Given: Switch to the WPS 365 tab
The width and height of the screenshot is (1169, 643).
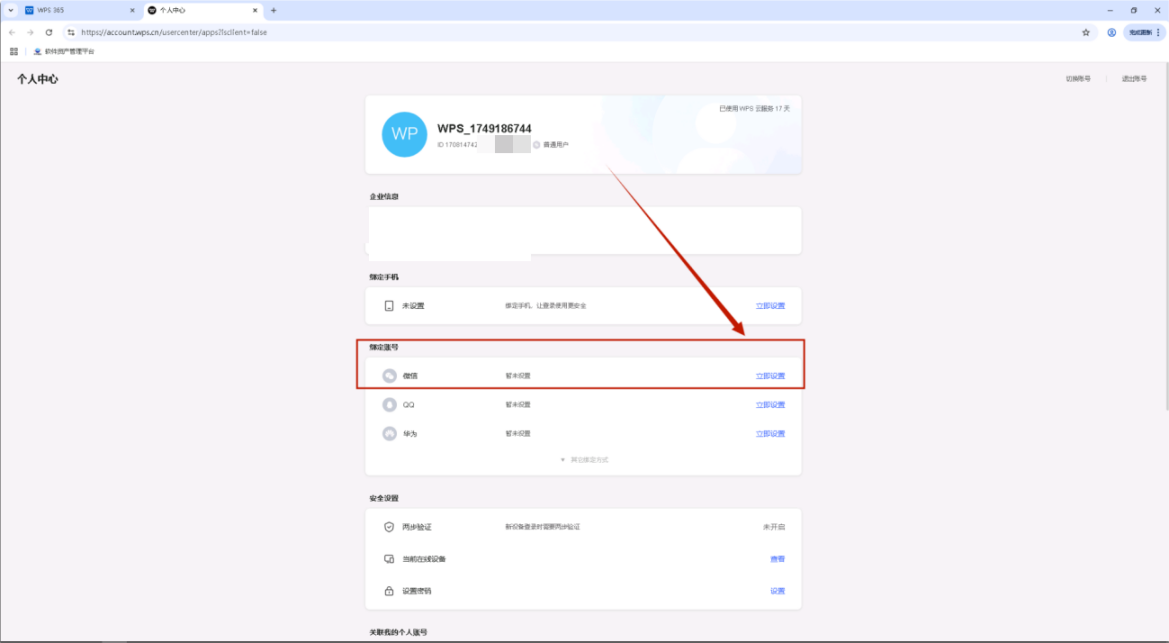Looking at the screenshot, I should pos(79,10).
